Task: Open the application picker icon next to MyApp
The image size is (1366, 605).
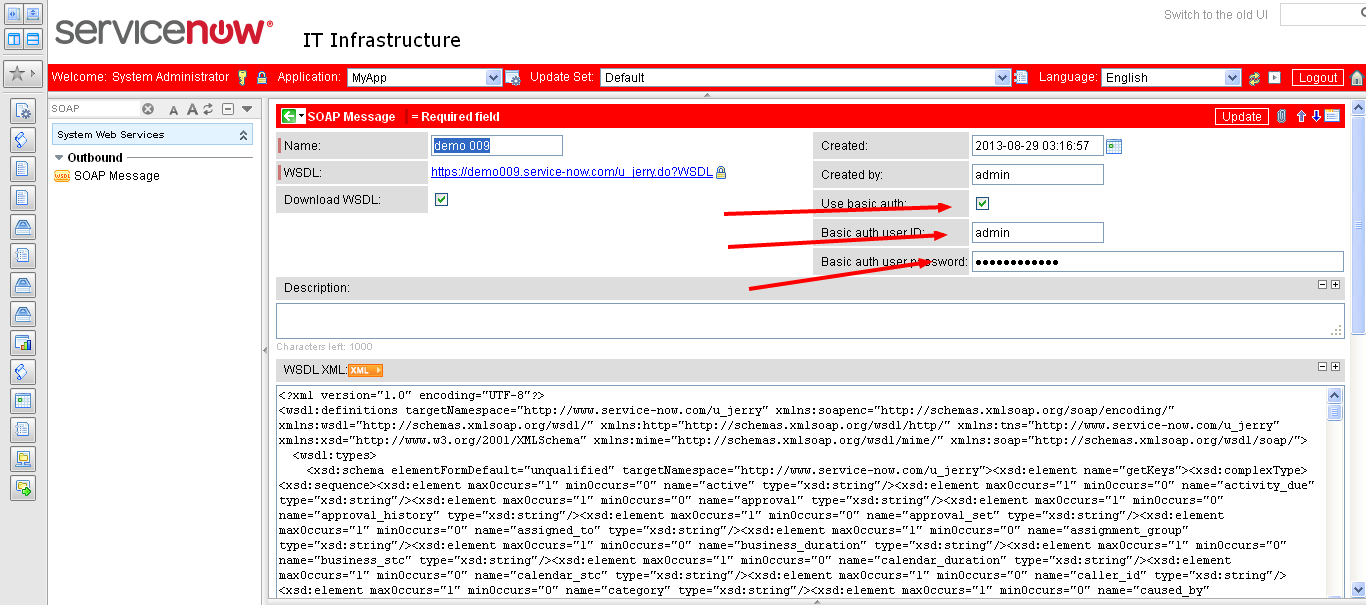Action: coord(513,77)
